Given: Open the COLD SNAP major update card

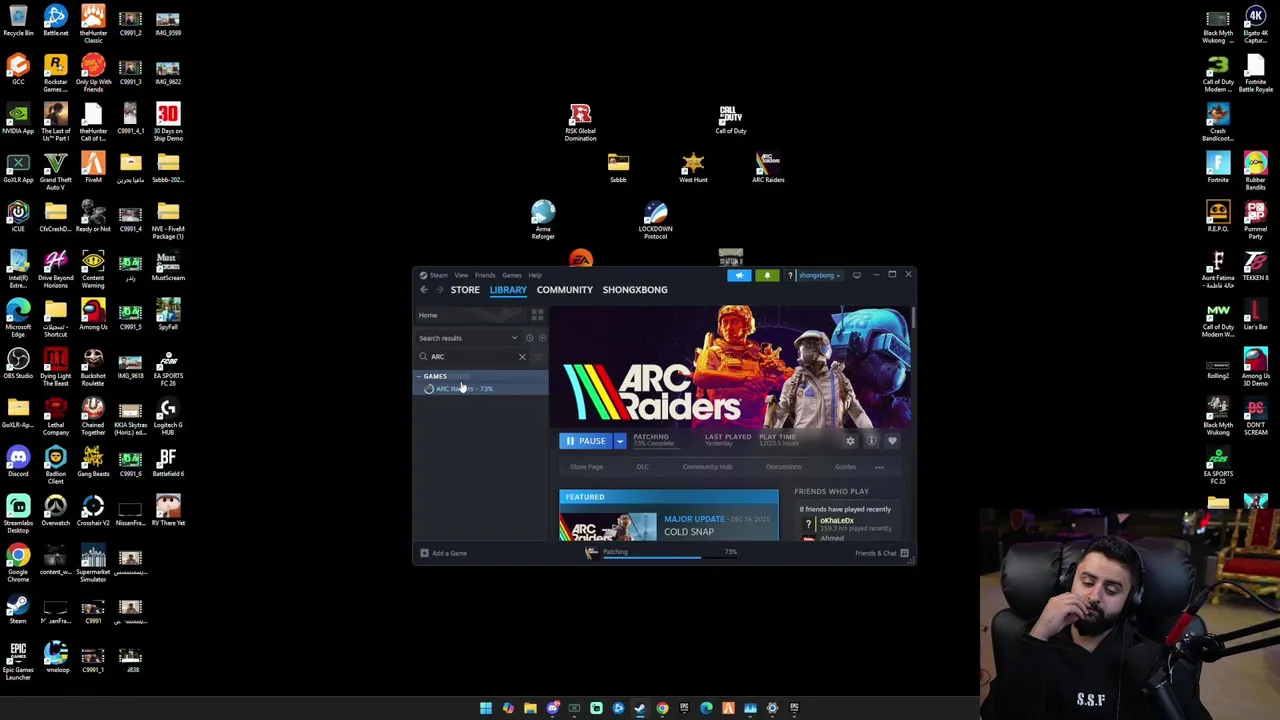Looking at the screenshot, I should (669, 515).
